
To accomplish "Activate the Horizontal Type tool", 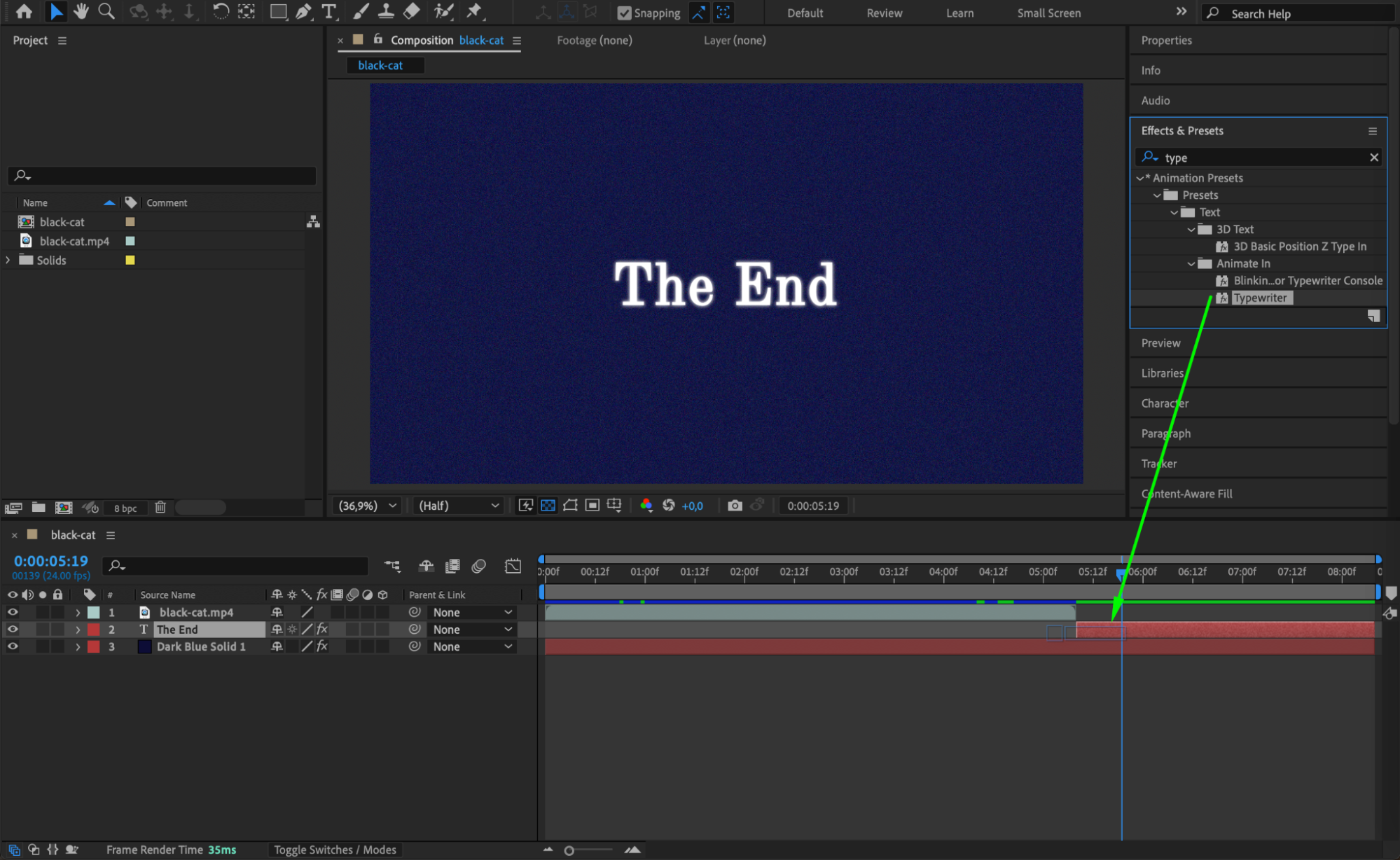I will [x=328, y=11].
